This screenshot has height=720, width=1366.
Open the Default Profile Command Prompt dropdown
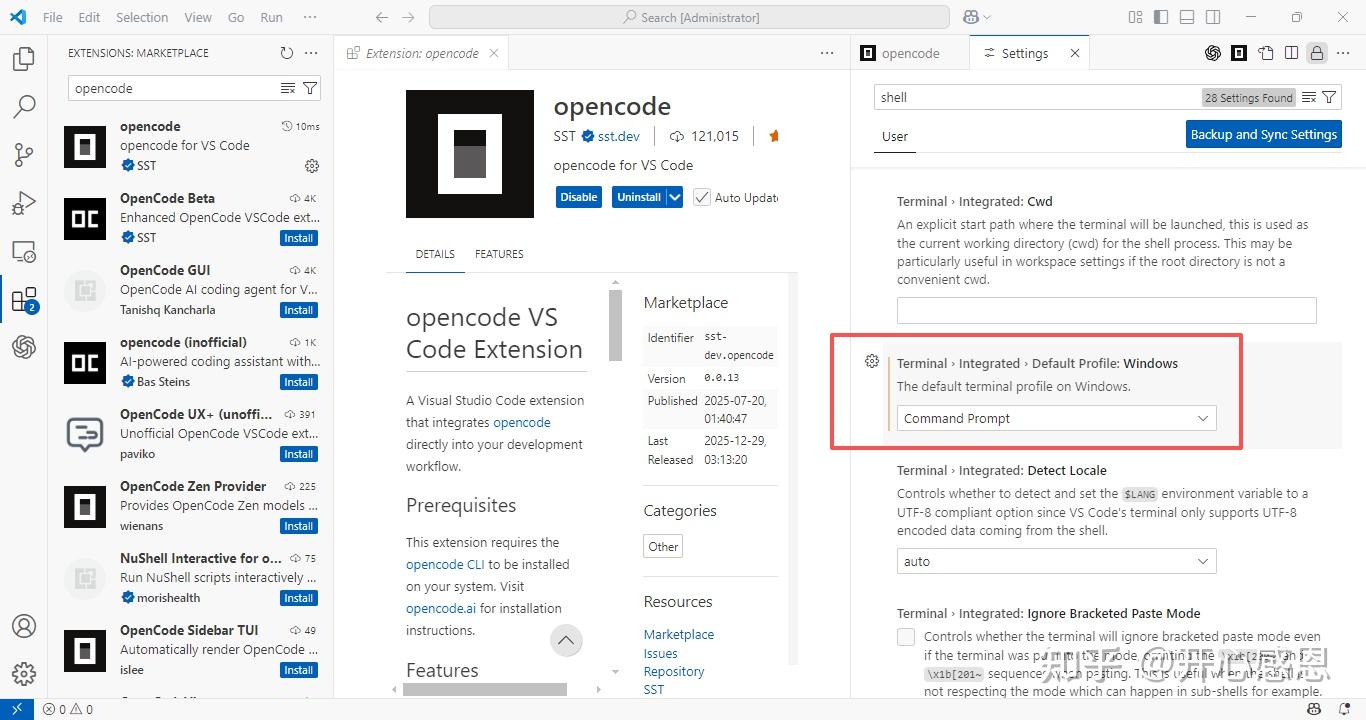[1056, 418]
